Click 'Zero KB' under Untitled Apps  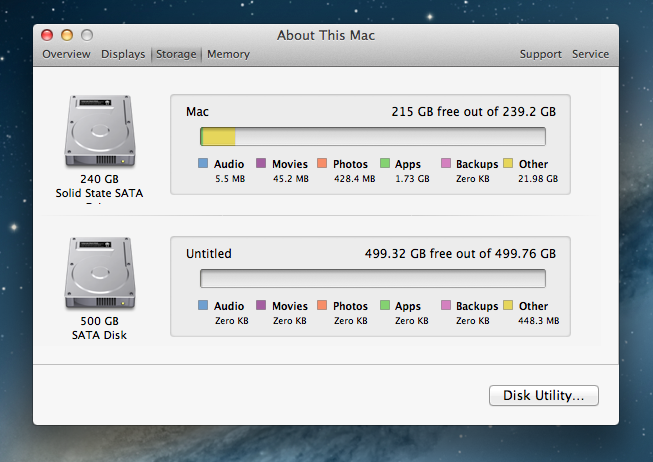point(411,321)
